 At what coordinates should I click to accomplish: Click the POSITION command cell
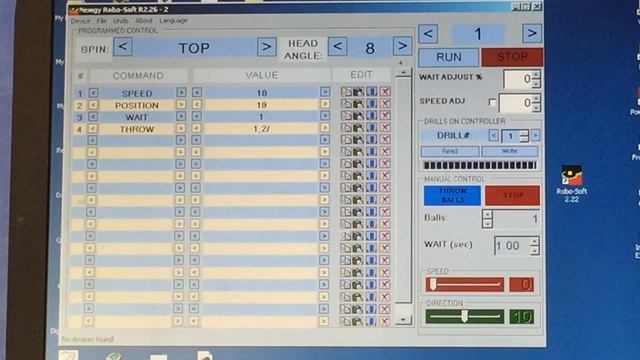137,105
